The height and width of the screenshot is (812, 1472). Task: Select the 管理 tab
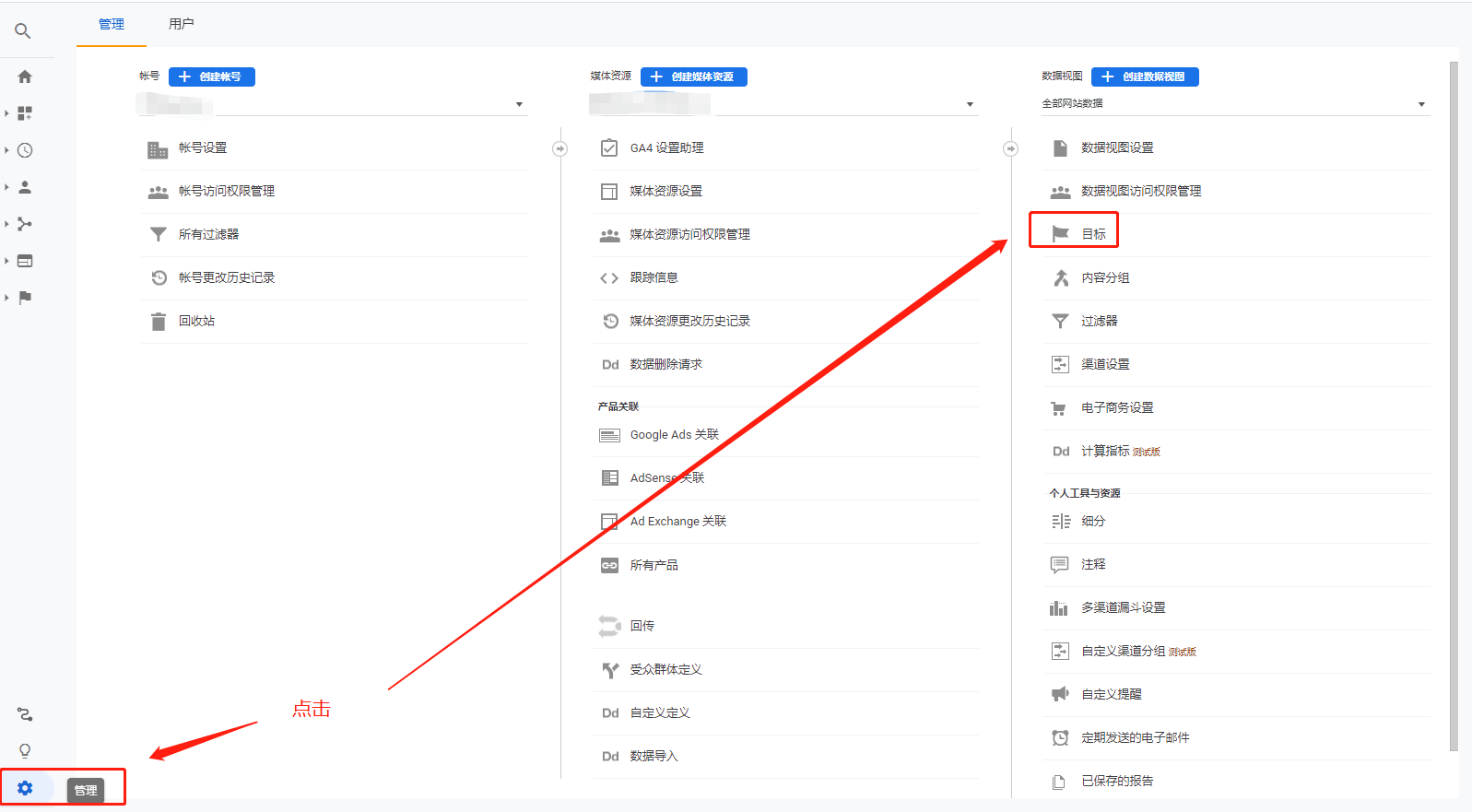[112, 24]
